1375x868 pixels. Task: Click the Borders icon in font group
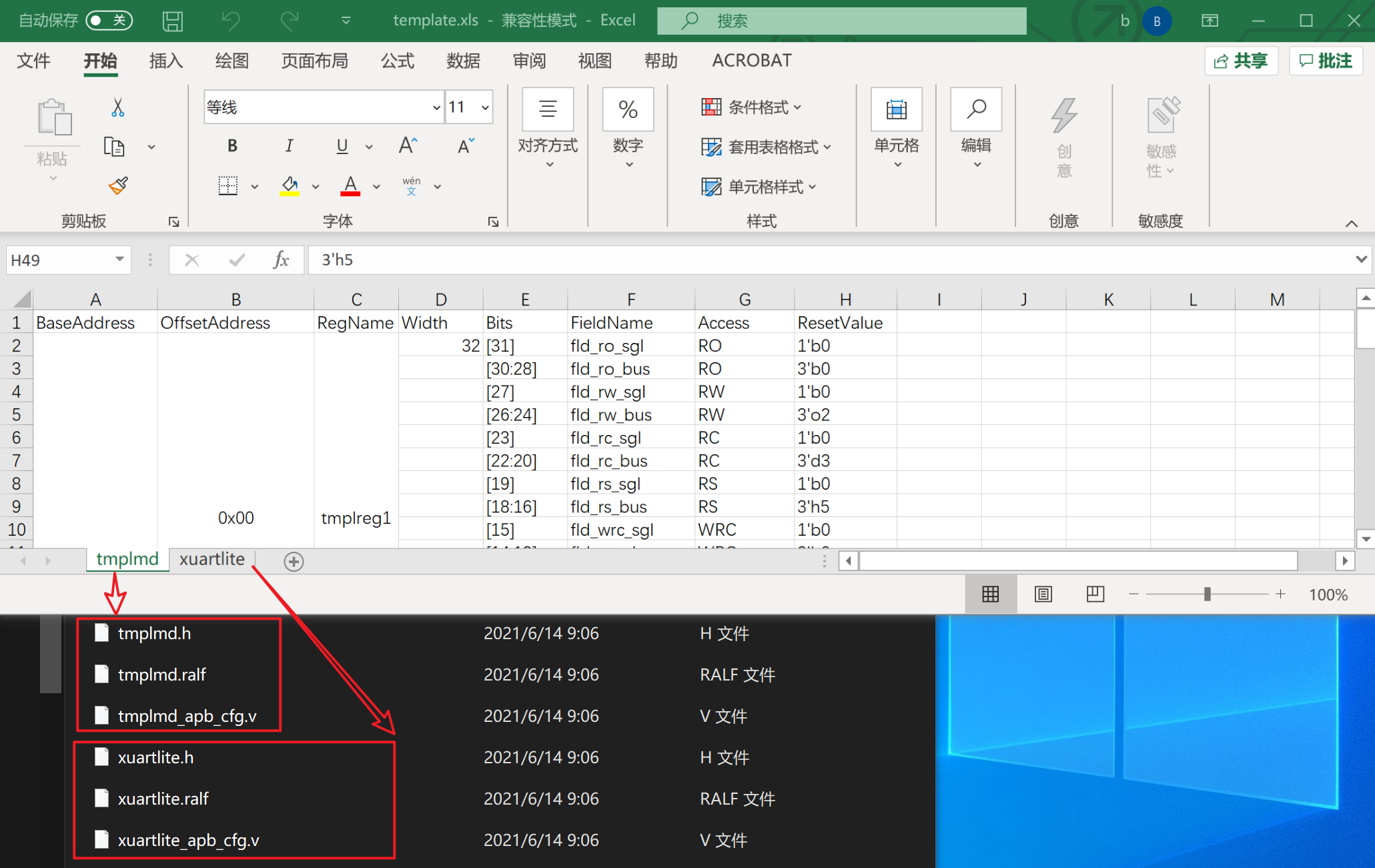228,185
